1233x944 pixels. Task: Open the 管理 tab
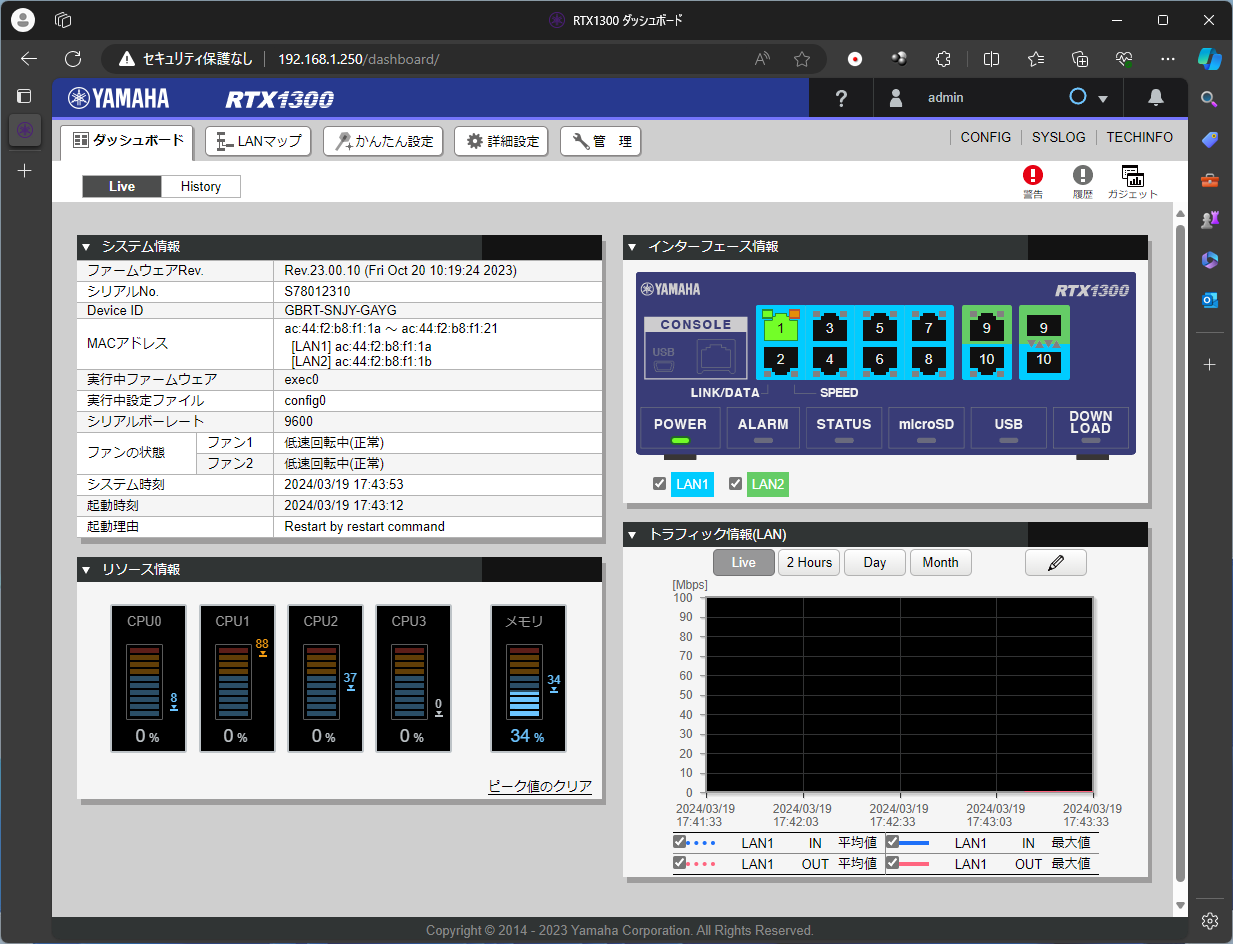[x=600, y=141]
